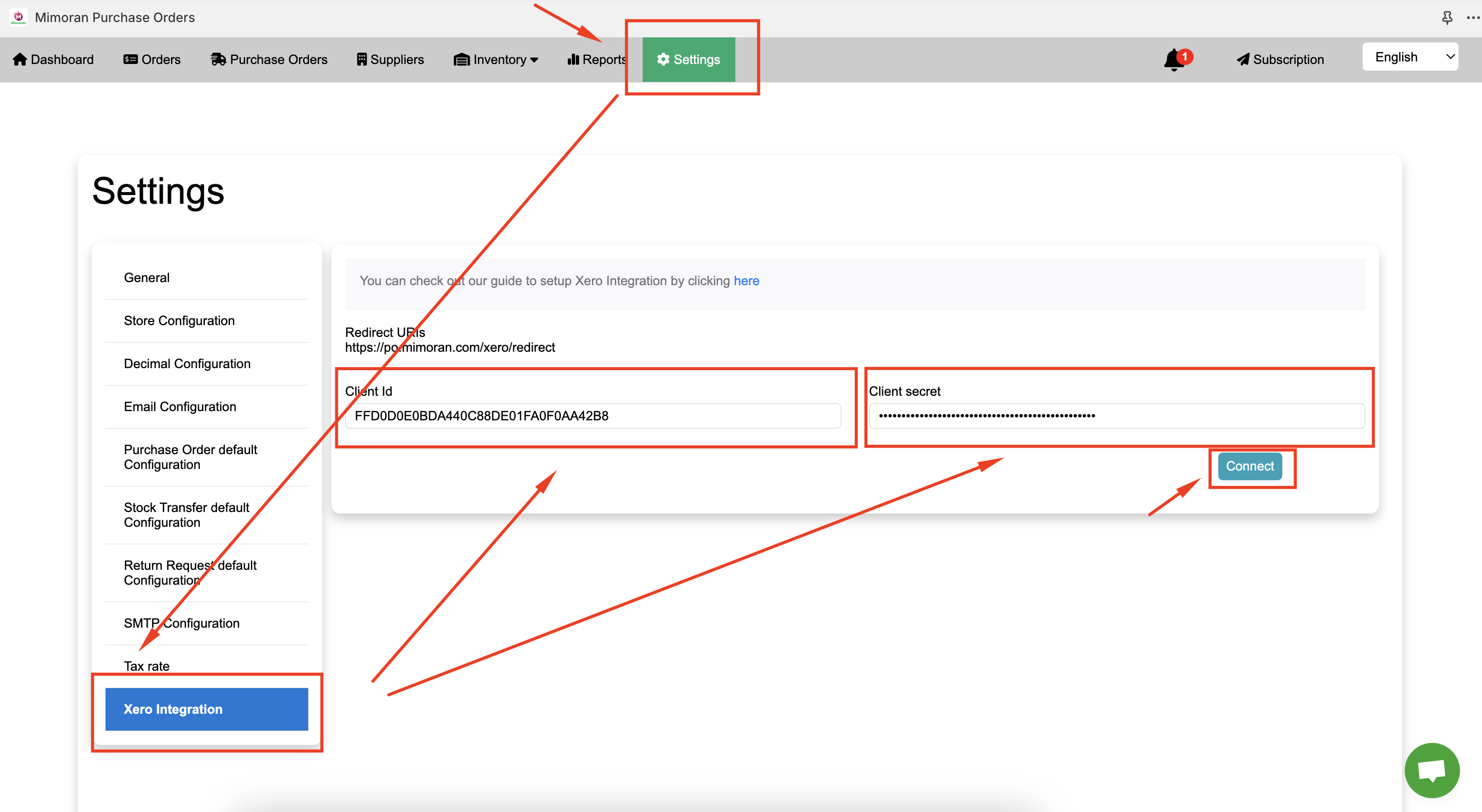Click the pin icon in title bar

(1448, 17)
